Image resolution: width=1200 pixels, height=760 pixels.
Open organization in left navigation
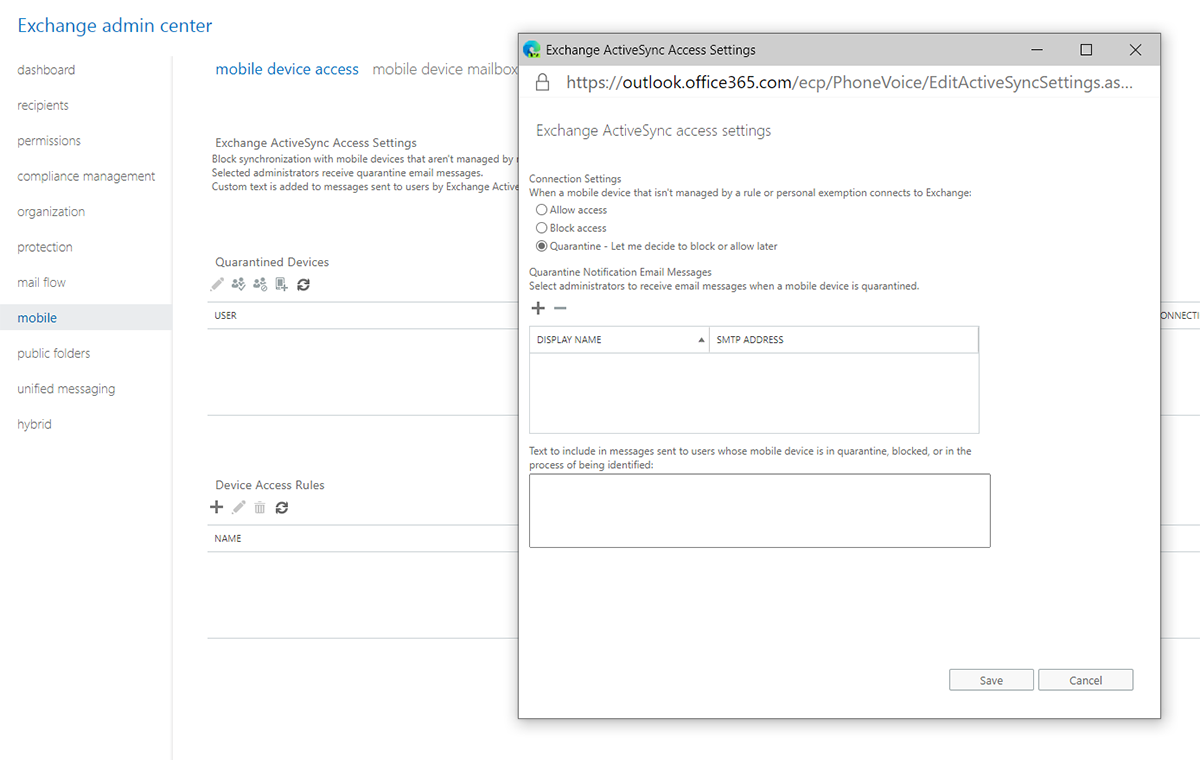click(x=51, y=212)
